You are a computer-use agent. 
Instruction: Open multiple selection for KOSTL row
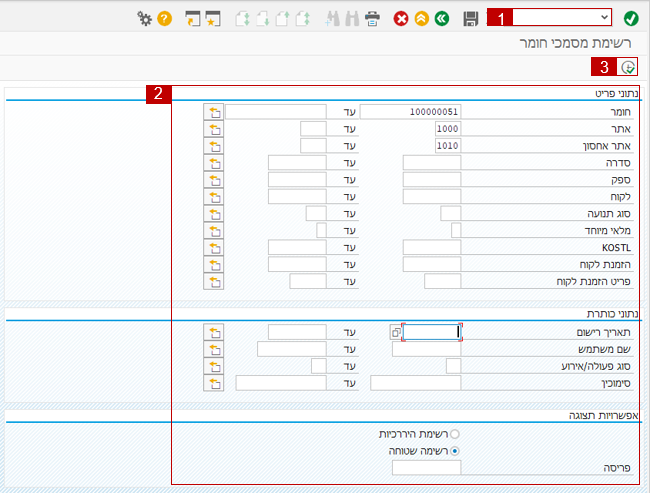tap(213, 248)
